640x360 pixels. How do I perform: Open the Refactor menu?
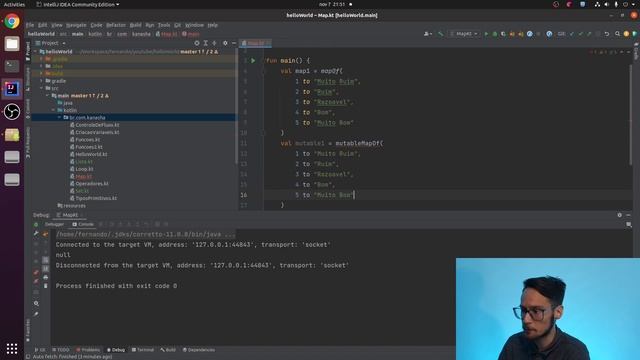click(x=116, y=25)
